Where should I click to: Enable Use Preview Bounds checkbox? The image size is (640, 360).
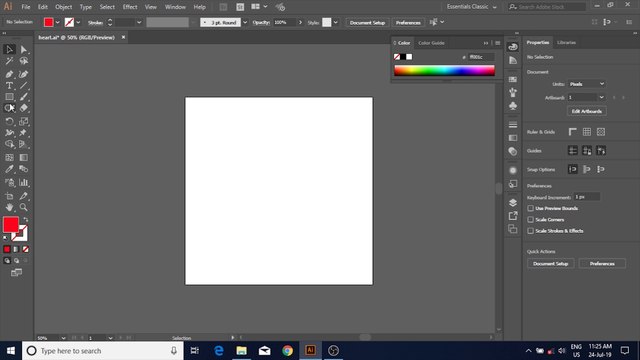[x=531, y=208]
